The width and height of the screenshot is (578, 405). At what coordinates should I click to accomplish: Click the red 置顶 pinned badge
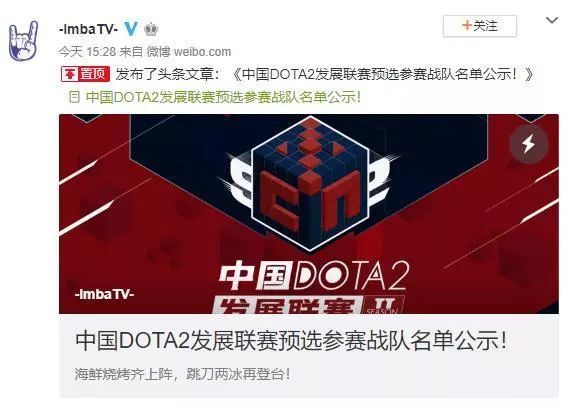pyautogui.click(x=86, y=74)
